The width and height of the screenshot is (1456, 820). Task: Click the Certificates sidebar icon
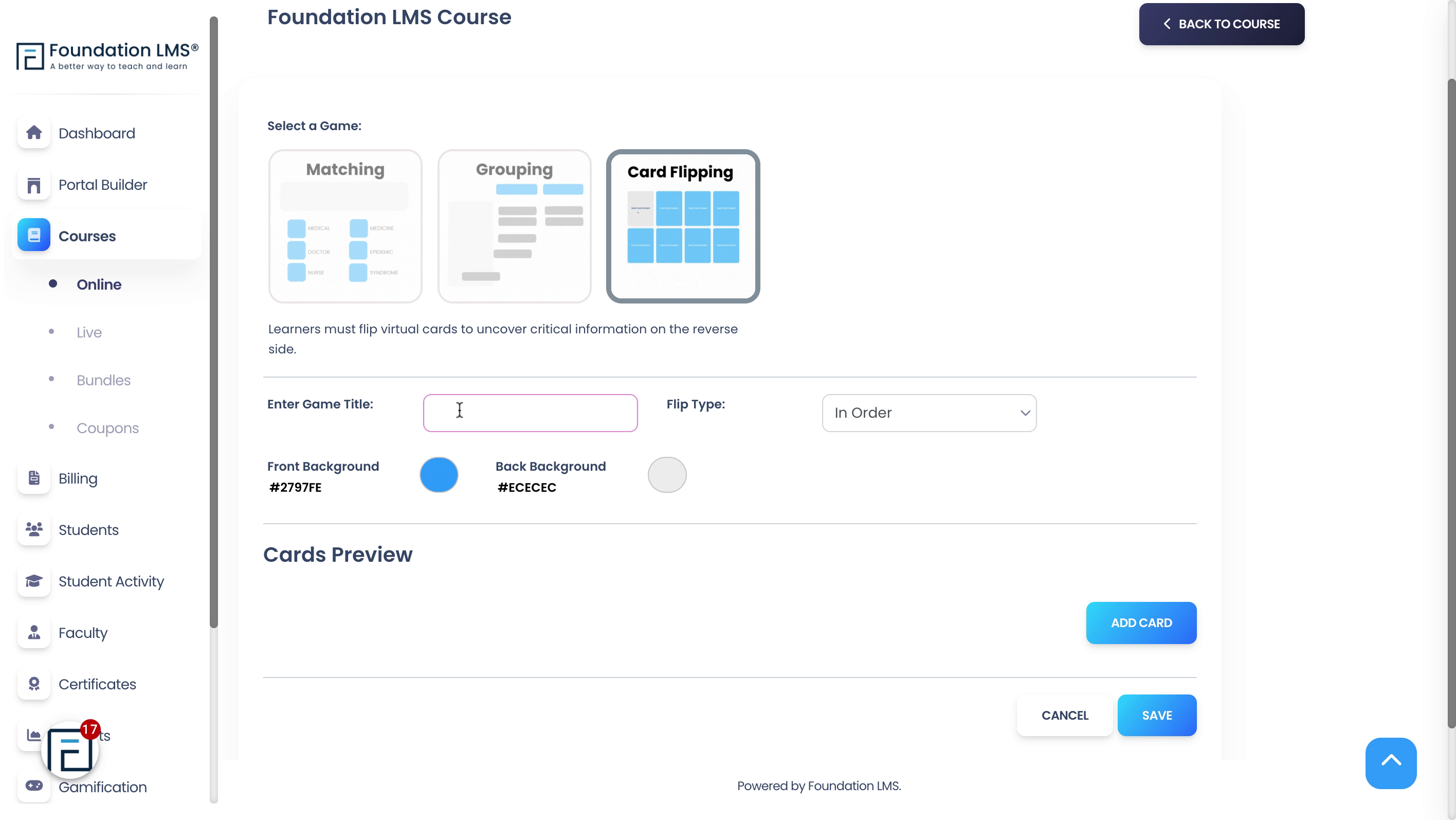coord(34,683)
